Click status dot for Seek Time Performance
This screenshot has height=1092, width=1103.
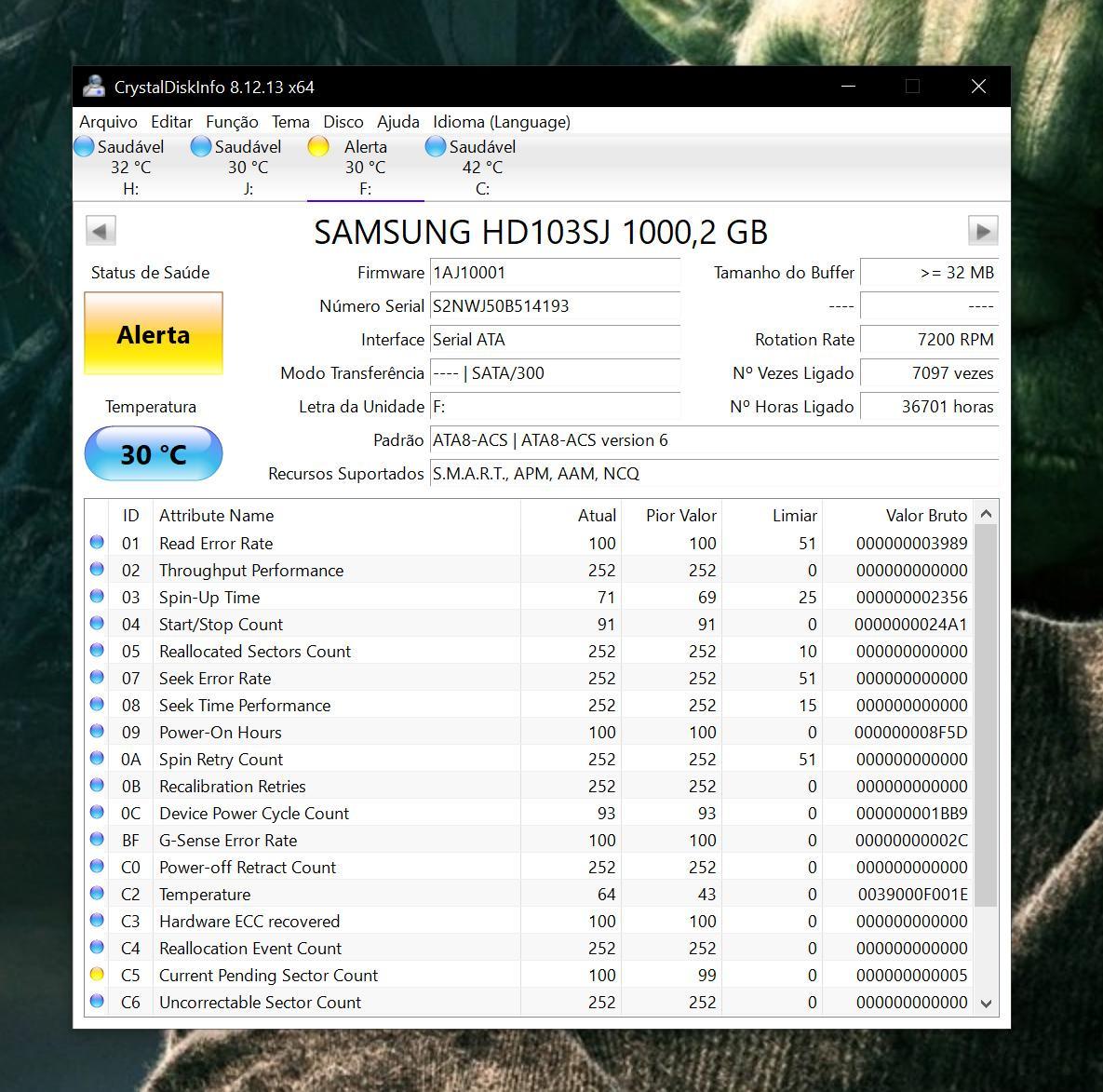[x=97, y=704]
